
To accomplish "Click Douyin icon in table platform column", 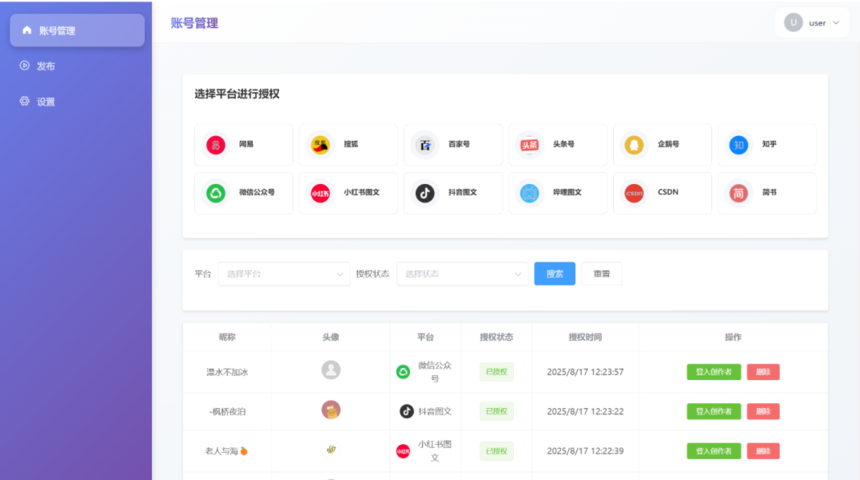I will coord(406,411).
